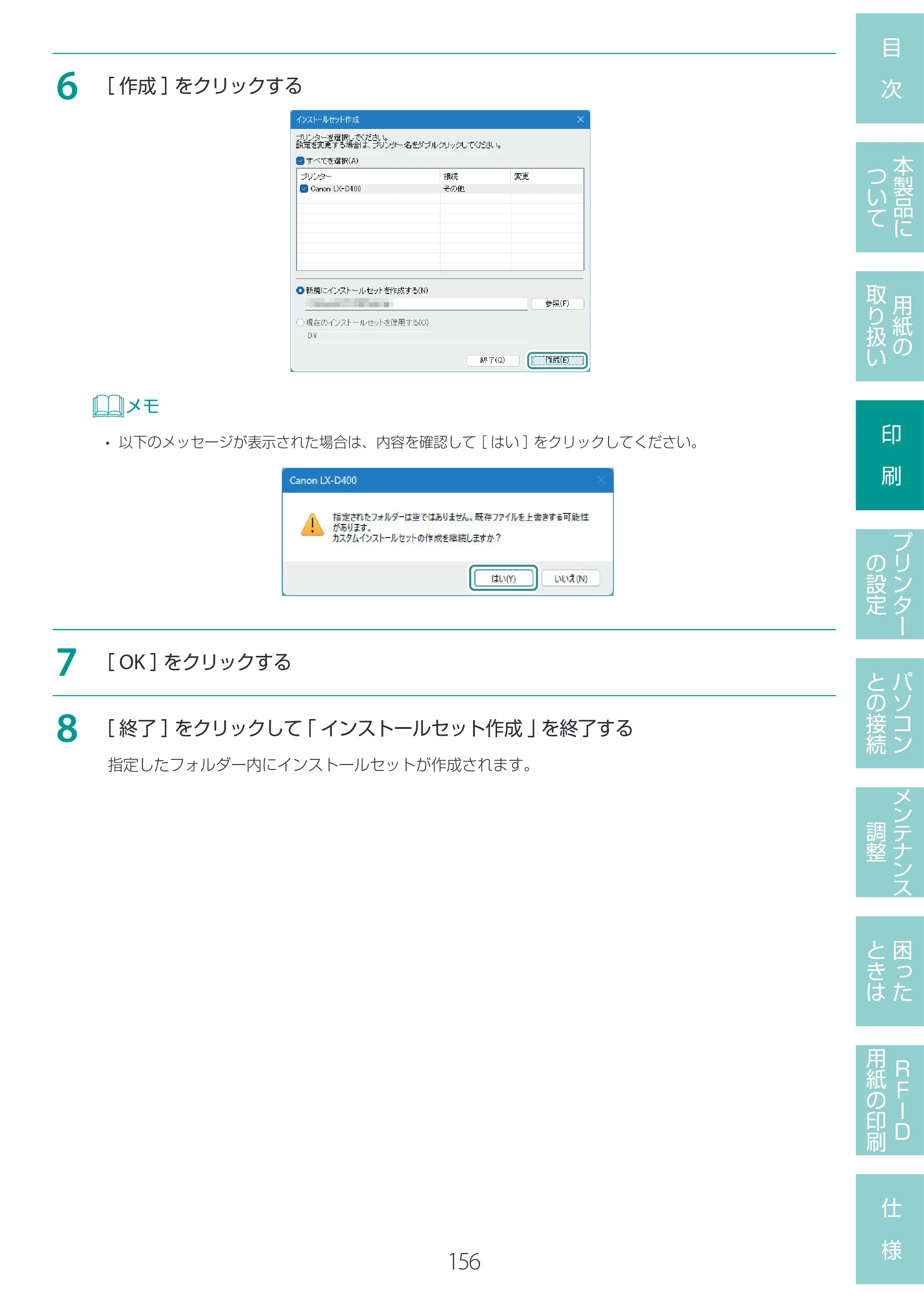Viewport: 924px width, 1308px height.
Task: Close the Canon LX-D400 message dialog
Action: [x=601, y=480]
